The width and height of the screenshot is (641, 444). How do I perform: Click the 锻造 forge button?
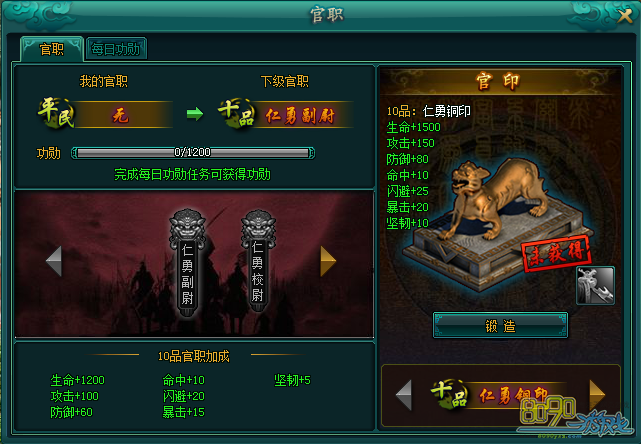[x=500, y=325]
